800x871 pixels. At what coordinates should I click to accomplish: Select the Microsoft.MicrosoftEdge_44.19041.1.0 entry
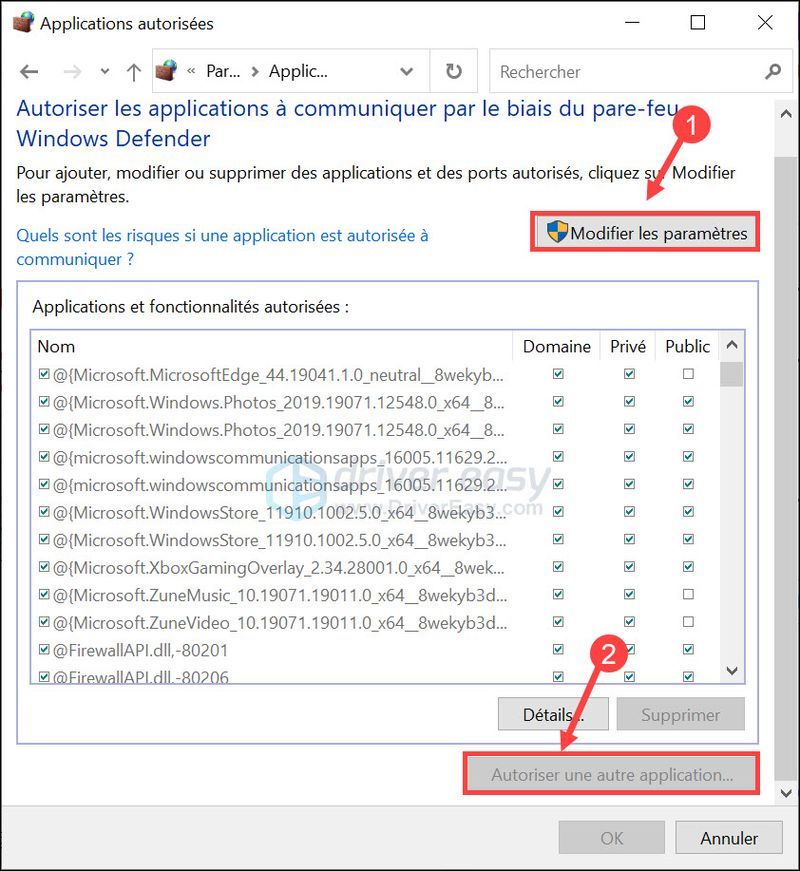coord(278,375)
